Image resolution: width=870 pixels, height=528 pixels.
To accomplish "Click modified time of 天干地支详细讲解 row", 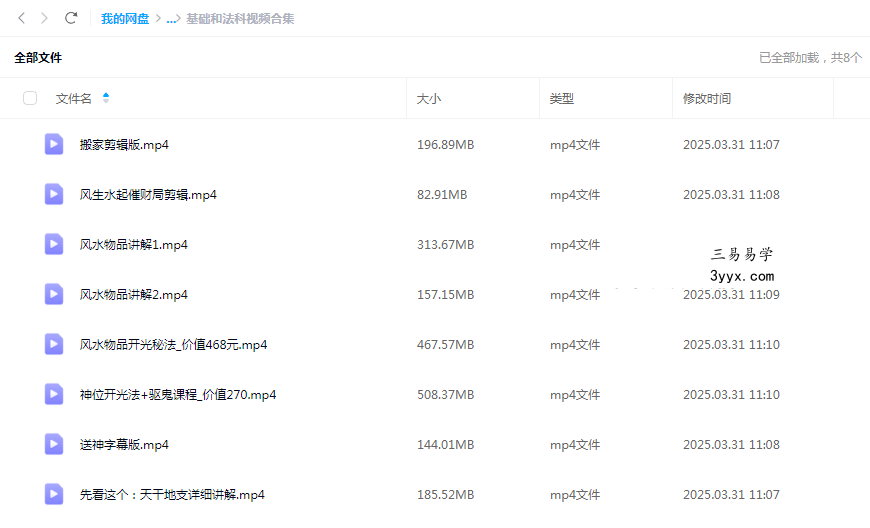I will (731, 494).
